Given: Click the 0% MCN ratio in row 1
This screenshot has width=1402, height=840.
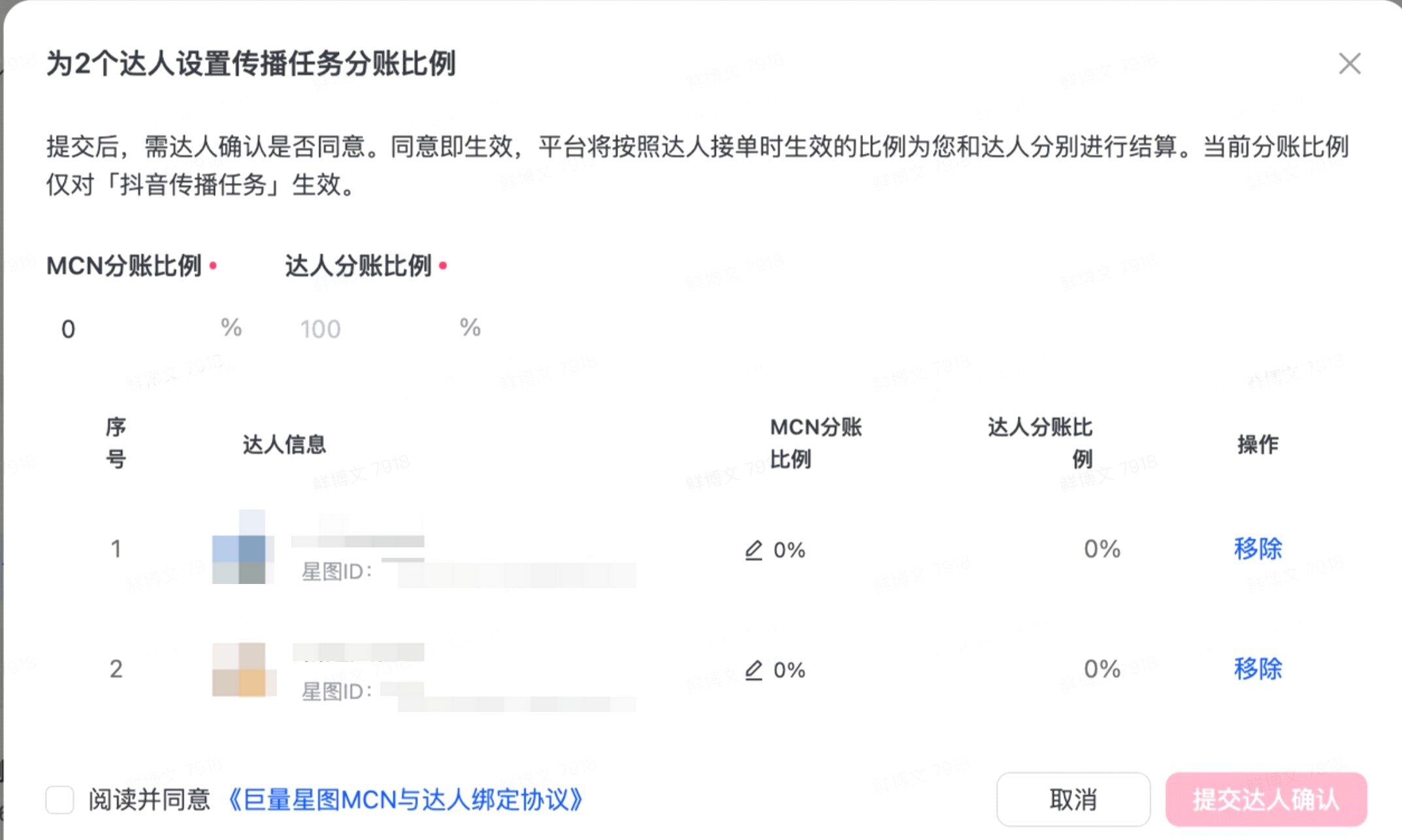Looking at the screenshot, I should point(789,550).
